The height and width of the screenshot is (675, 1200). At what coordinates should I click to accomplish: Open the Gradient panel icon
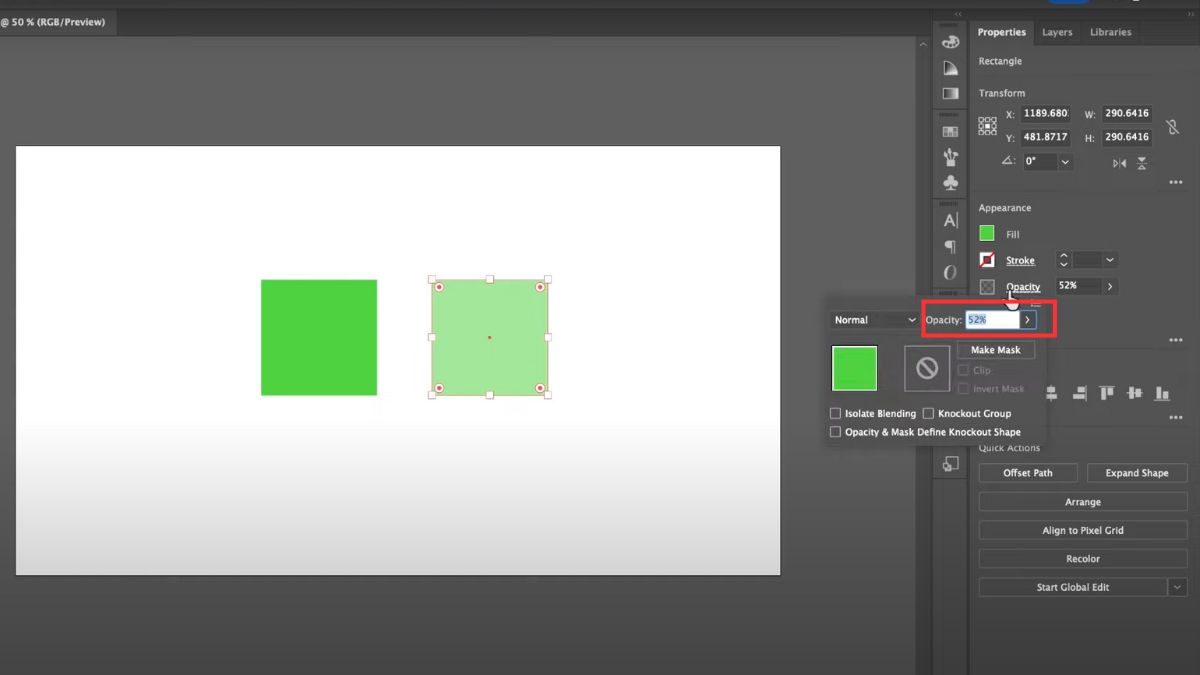(x=951, y=93)
